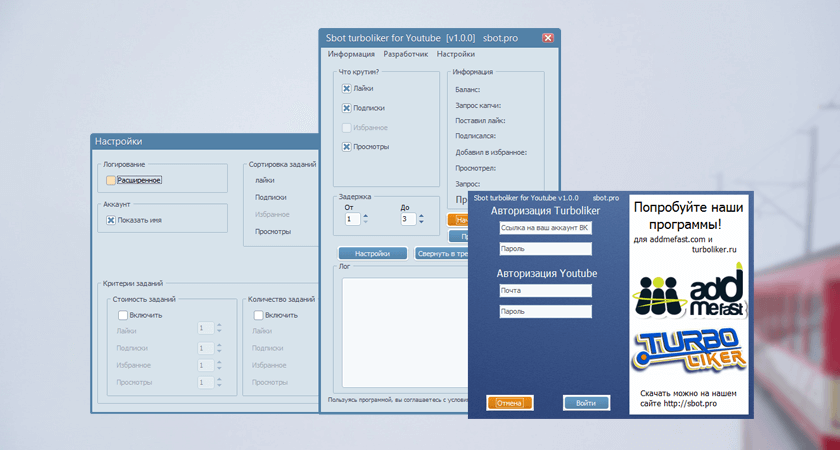Click the Лайки cost spinner arrows
The width and height of the screenshot is (840, 450).
click(219, 328)
